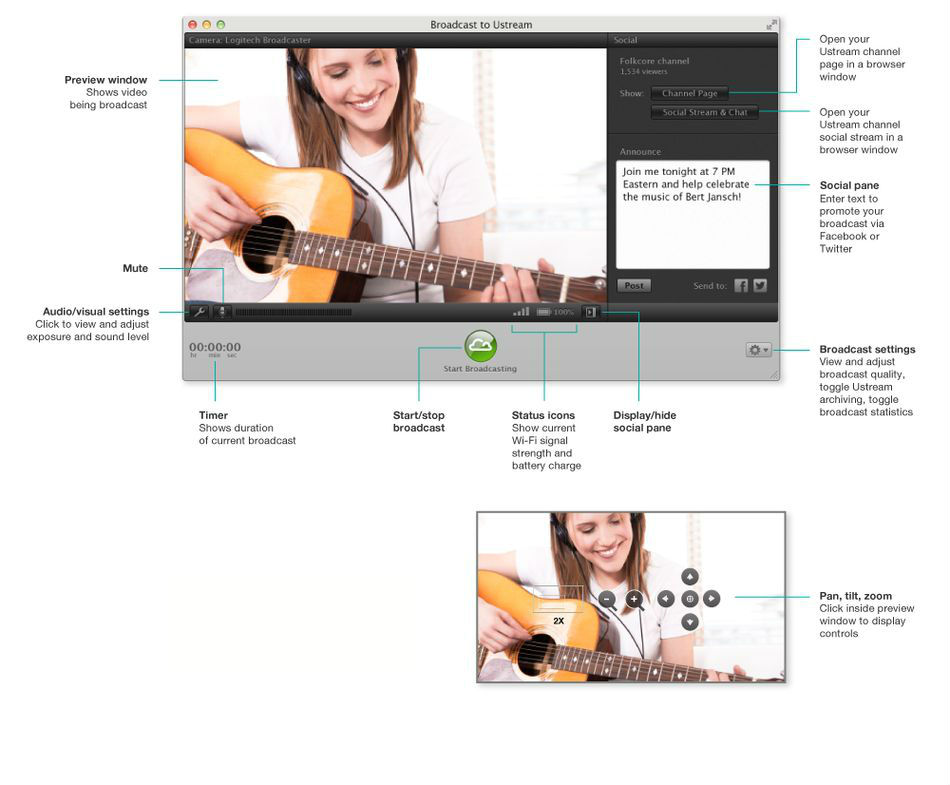Zoom in with the plus magnifier
Image resolution: width=950 pixels, height=785 pixels.
tap(634, 600)
